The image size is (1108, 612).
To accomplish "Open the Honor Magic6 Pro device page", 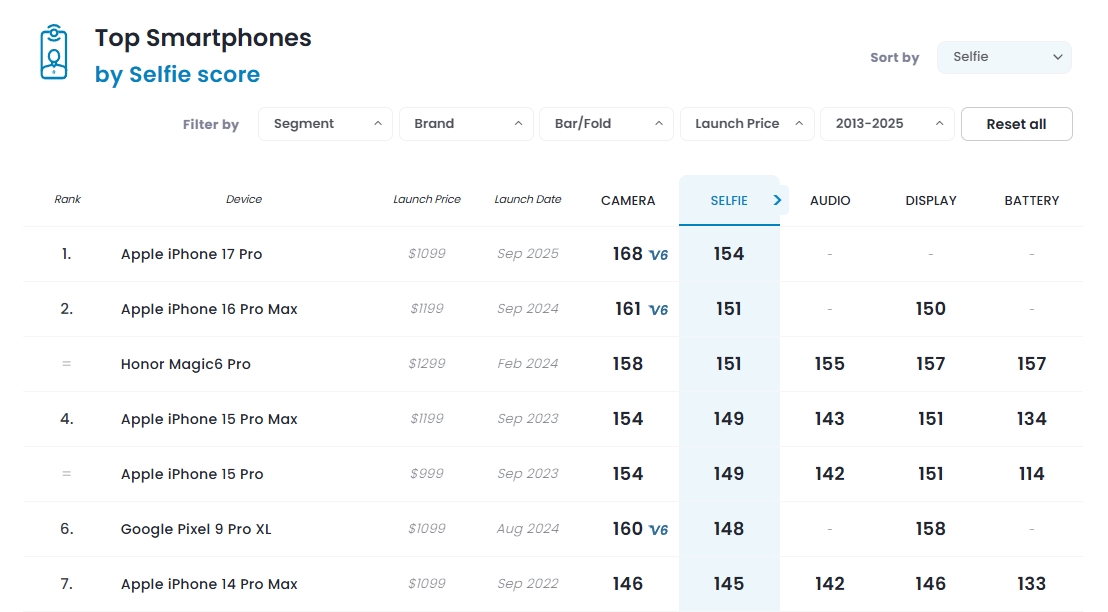I will pyautogui.click(x=185, y=364).
